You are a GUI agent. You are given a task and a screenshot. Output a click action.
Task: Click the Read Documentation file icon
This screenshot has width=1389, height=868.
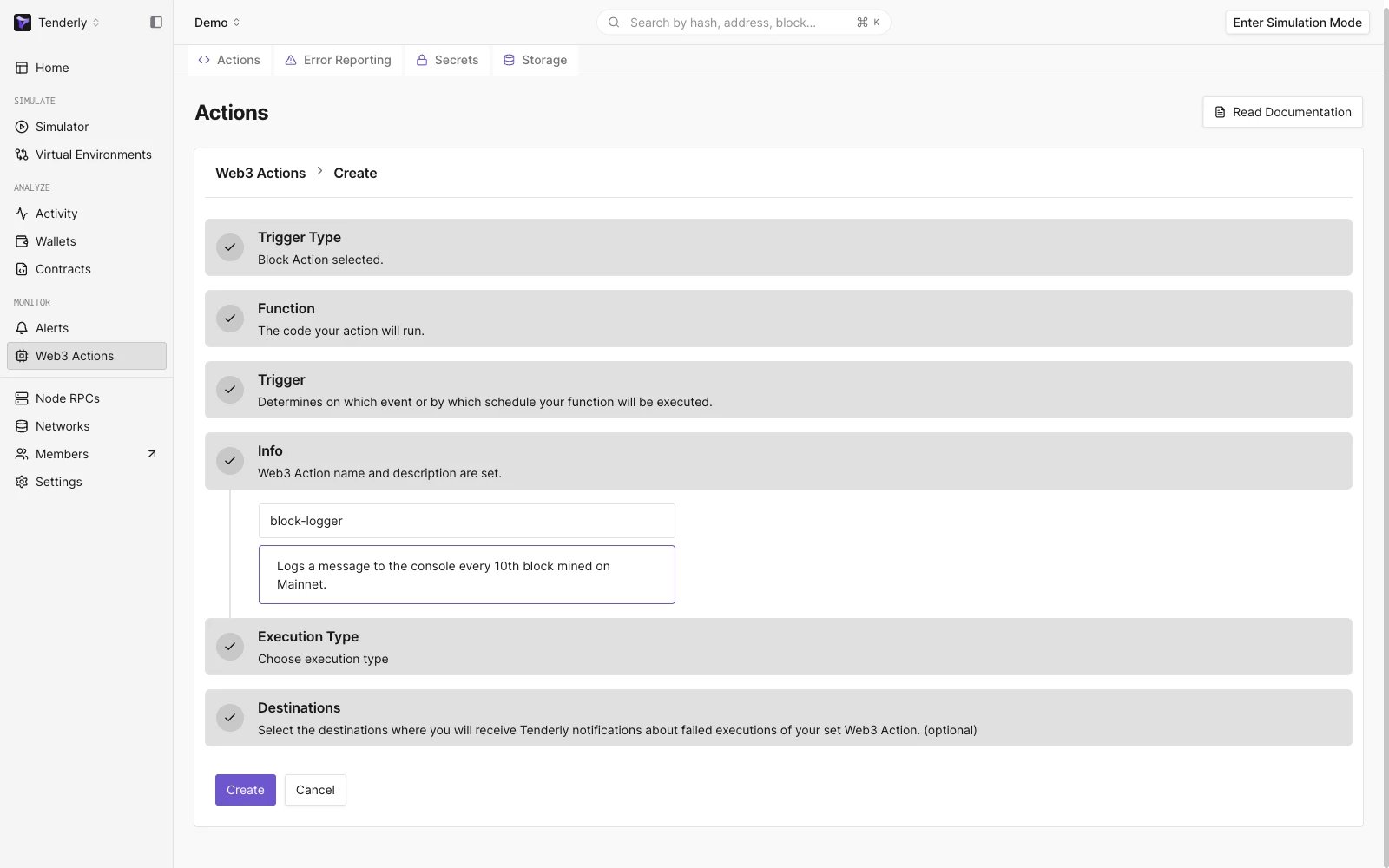[x=1220, y=112]
